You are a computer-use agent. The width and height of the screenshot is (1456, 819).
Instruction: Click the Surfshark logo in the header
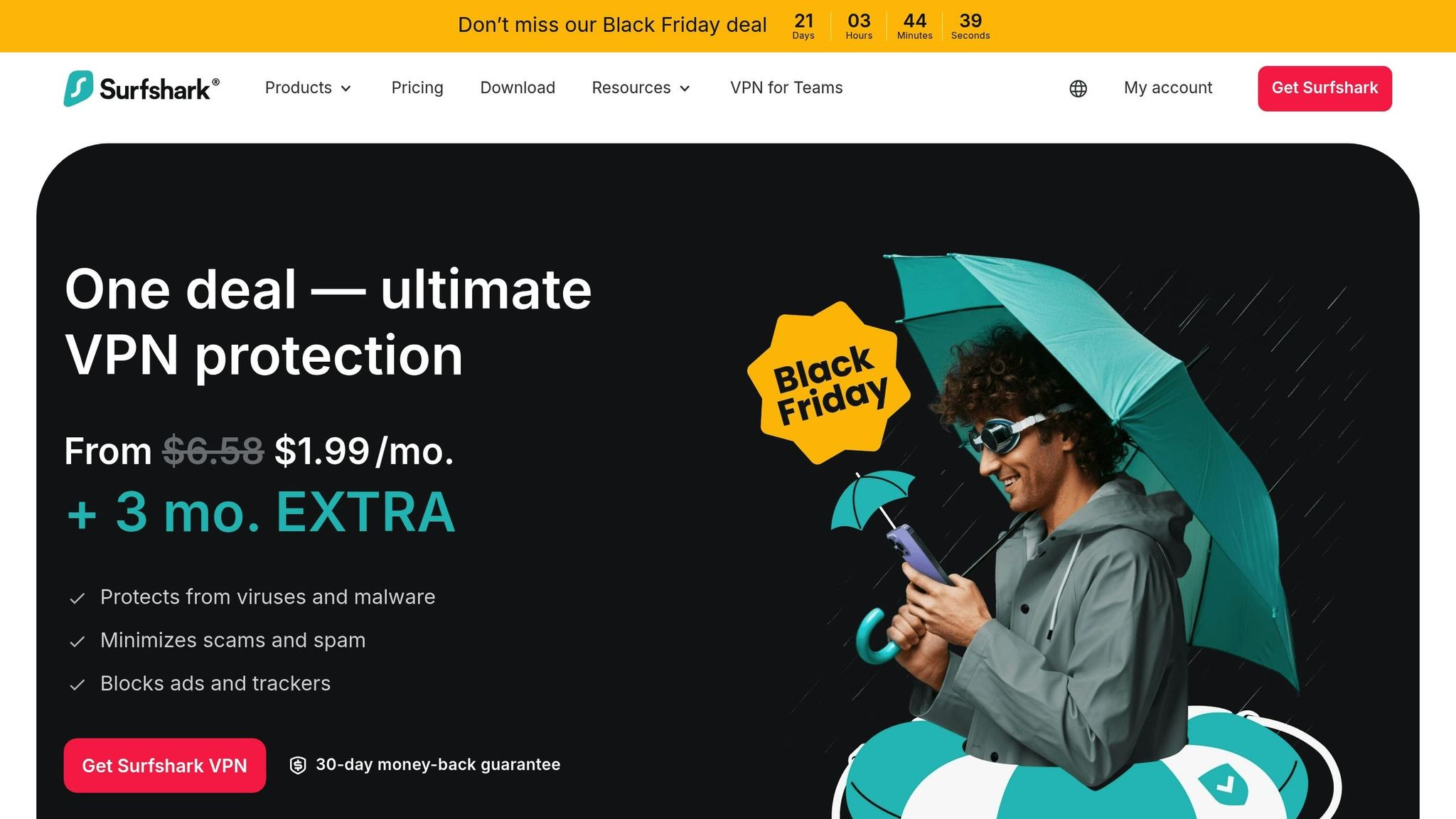tap(141, 88)
